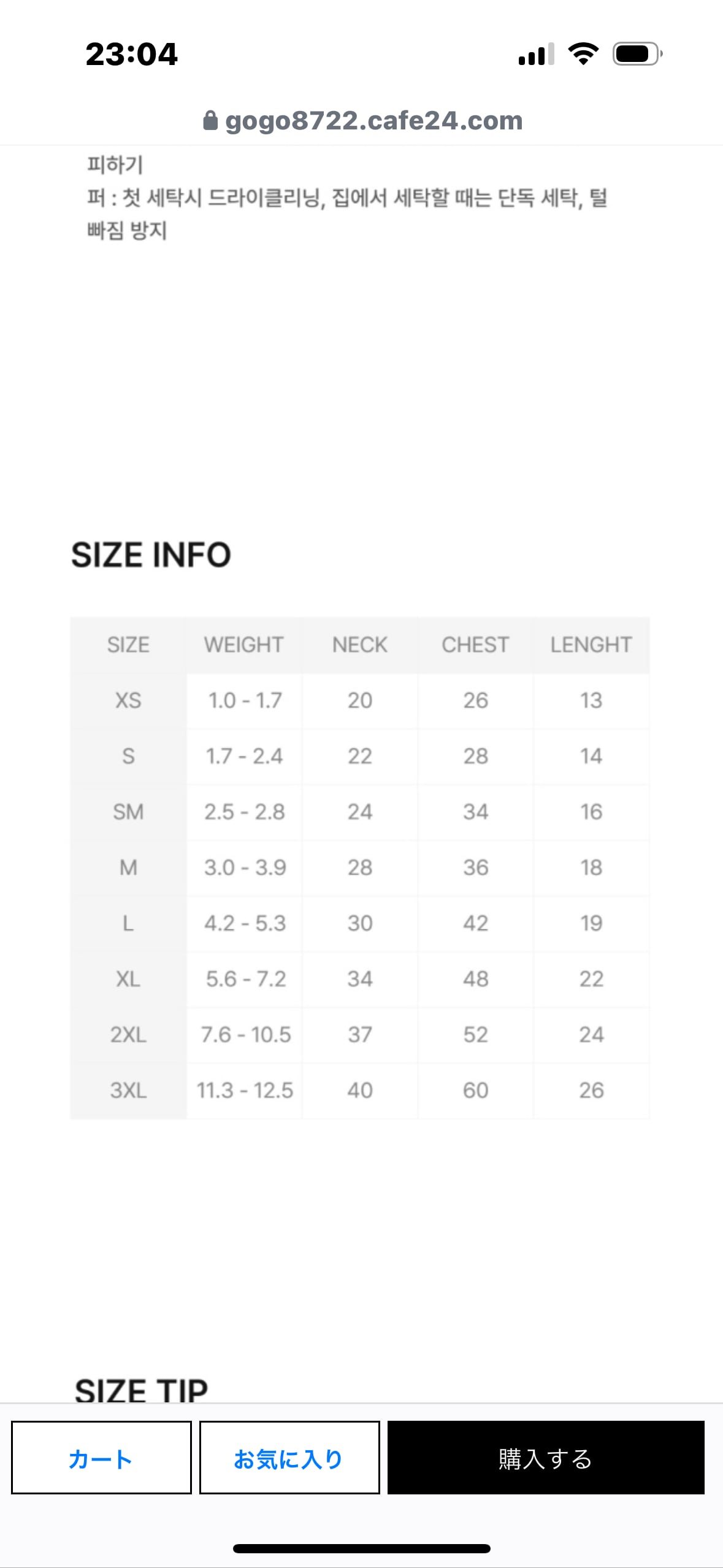Tap the SIZE TIP heading
The image size is (723, 1568).
coord(142,1389)
